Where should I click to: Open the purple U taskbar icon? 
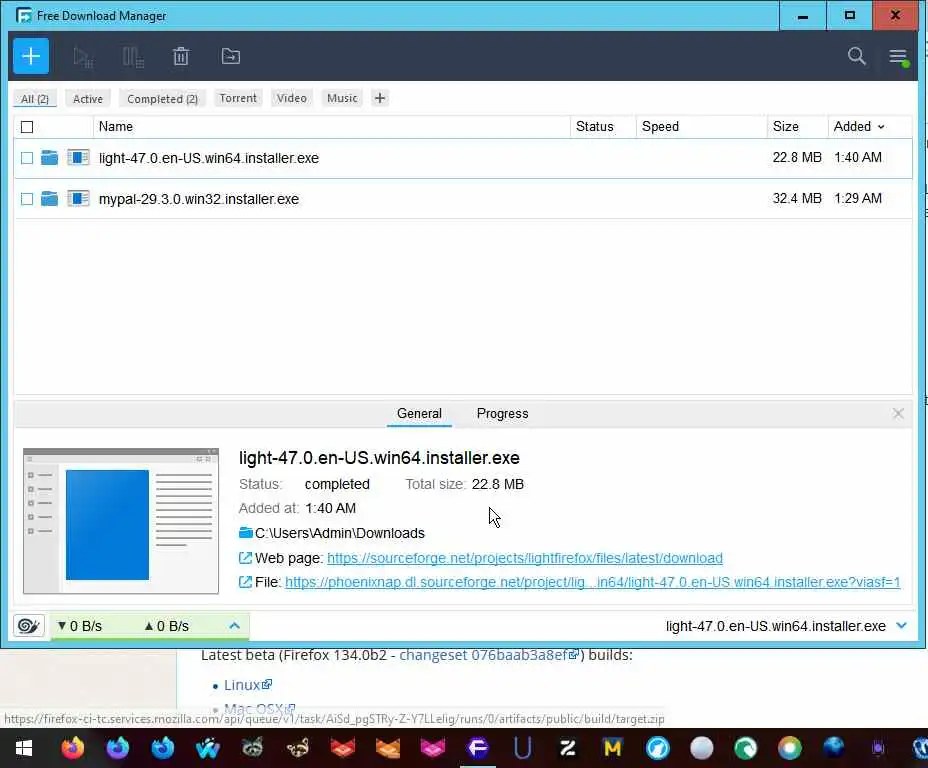point(523,748)
